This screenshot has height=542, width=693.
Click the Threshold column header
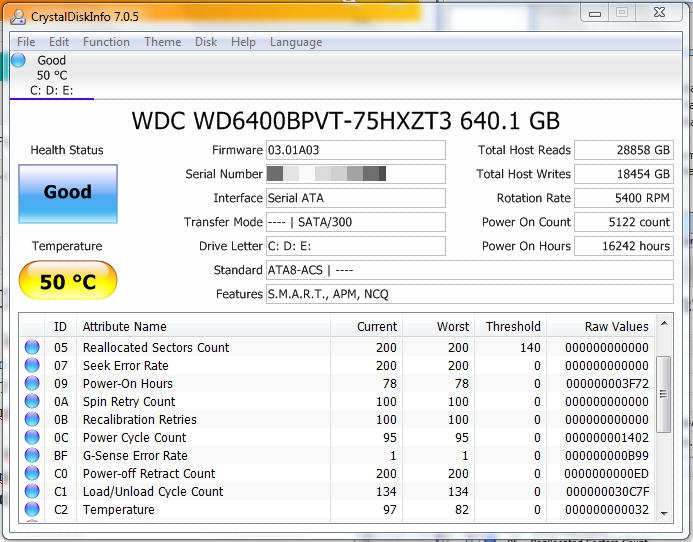pyautogui.click(x=510, y=326)
